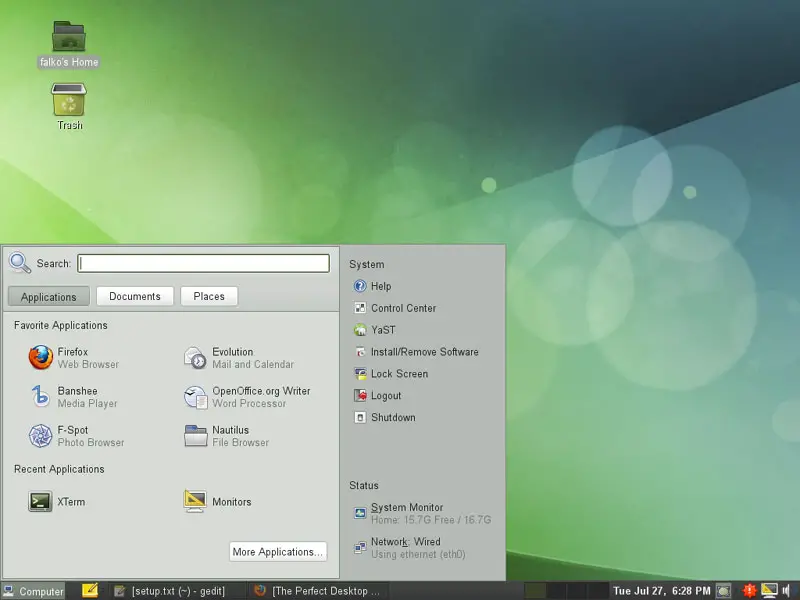Viewport: 800px width, 600px height.
Task: Open System Monitor under Status
Action: point(422,513)
